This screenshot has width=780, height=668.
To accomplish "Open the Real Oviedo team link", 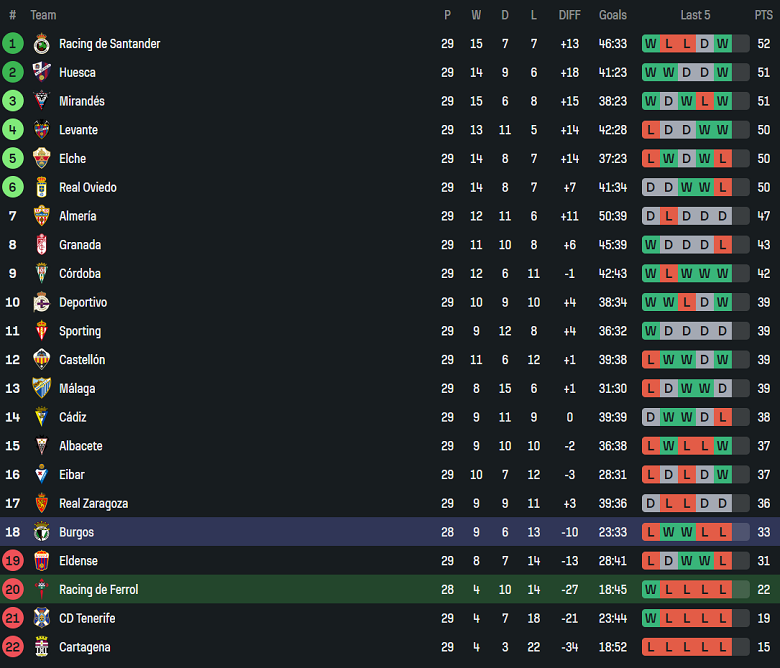I will (88, 187).
